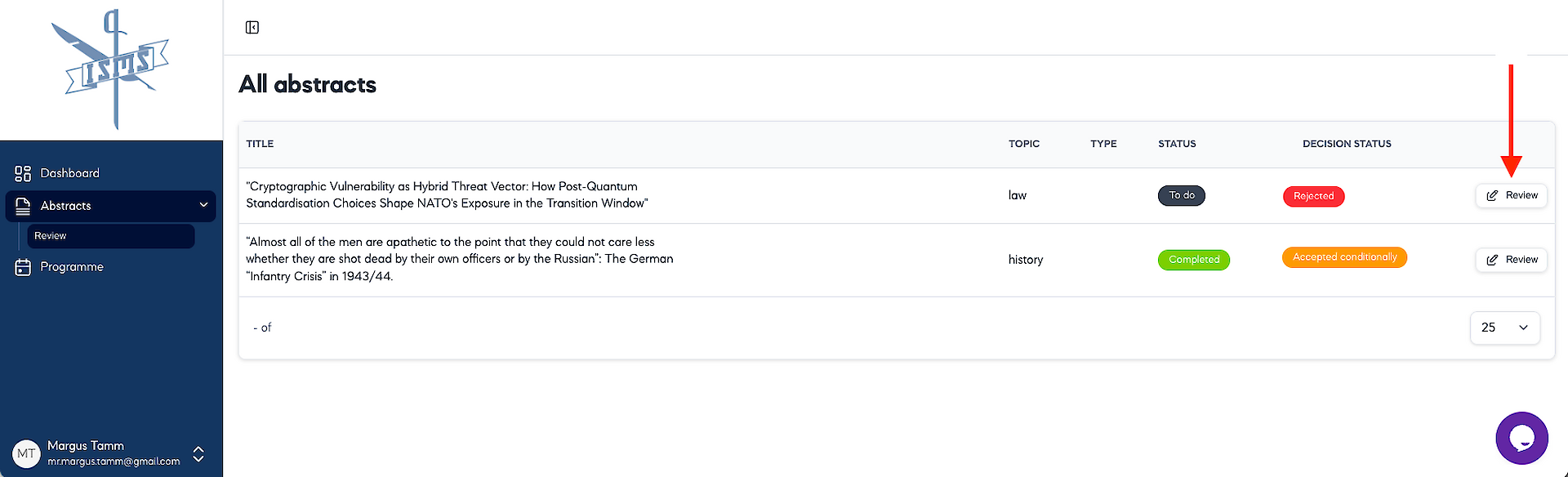Viewport: 1568px width, 477px height.
Task: Click the To do status badge
Action: point(1181,195)
